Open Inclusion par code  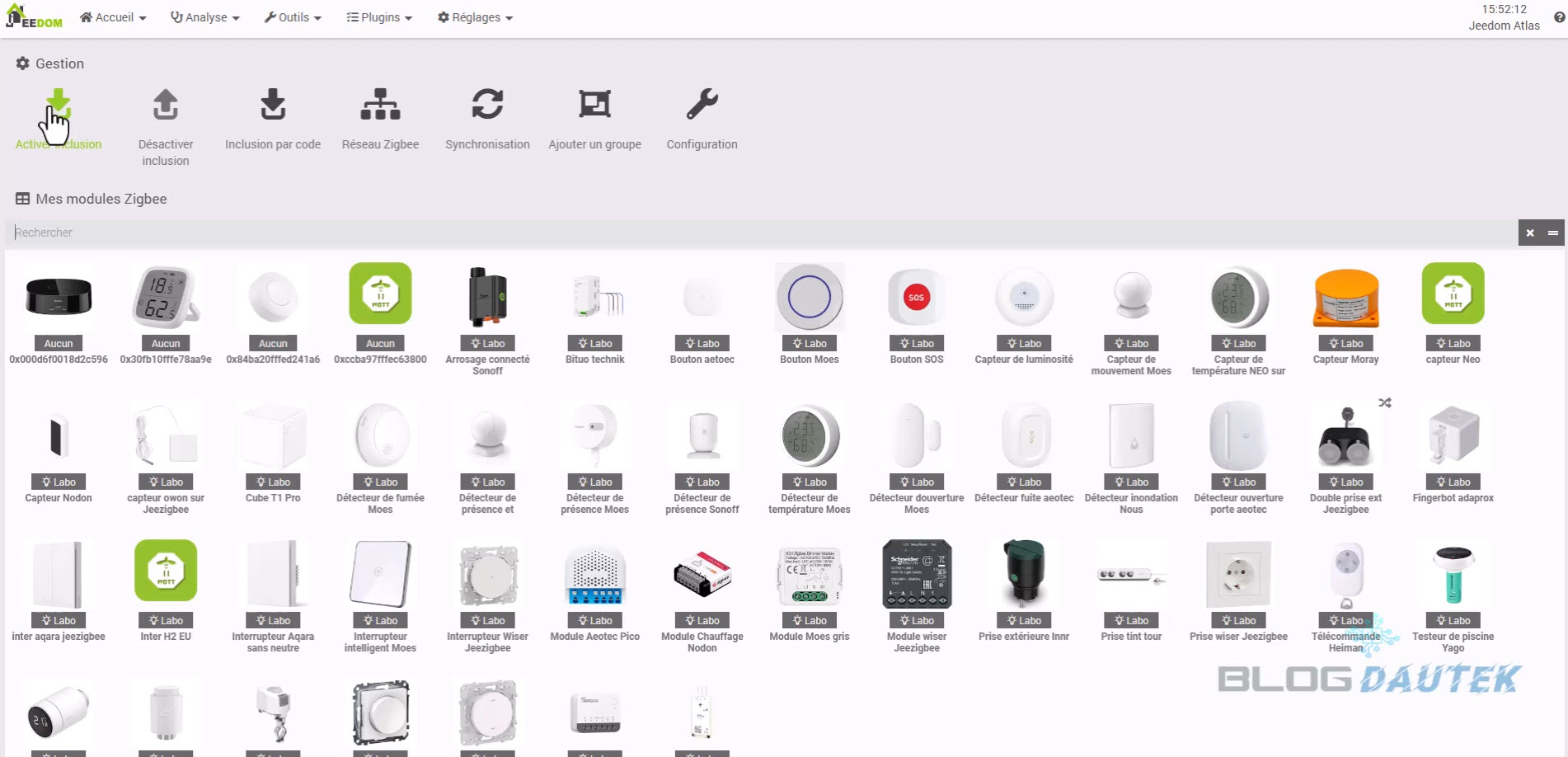273,106
